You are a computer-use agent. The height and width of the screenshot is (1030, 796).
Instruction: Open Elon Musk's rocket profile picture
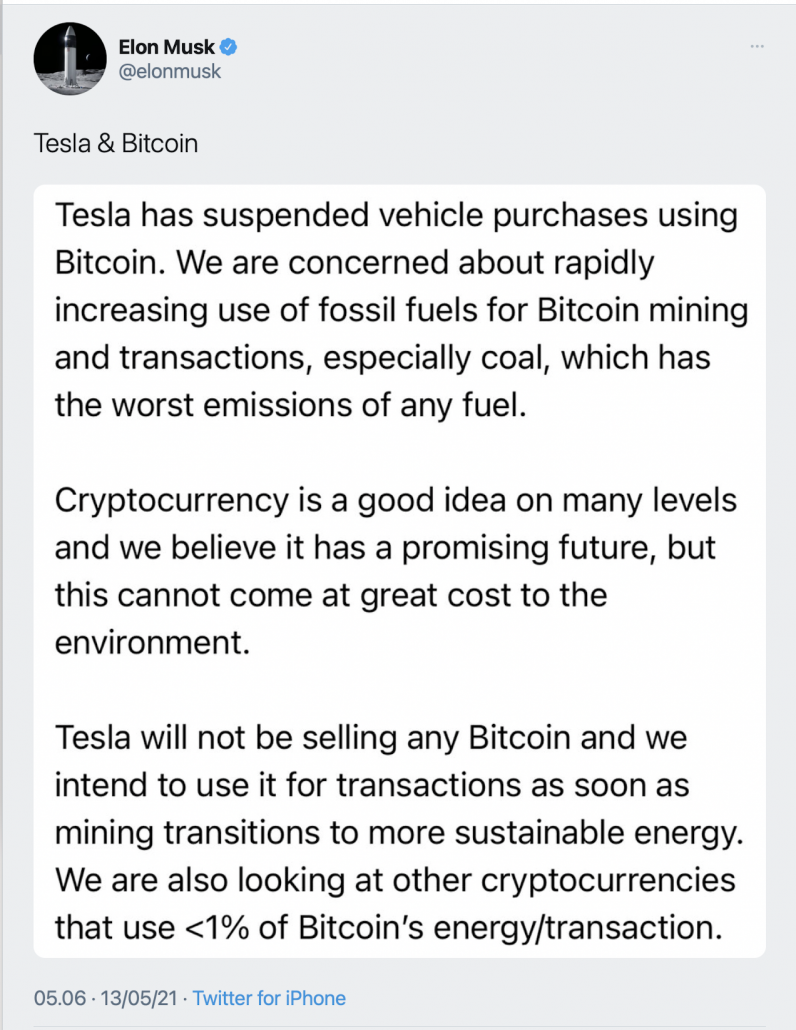click(70, 58)
